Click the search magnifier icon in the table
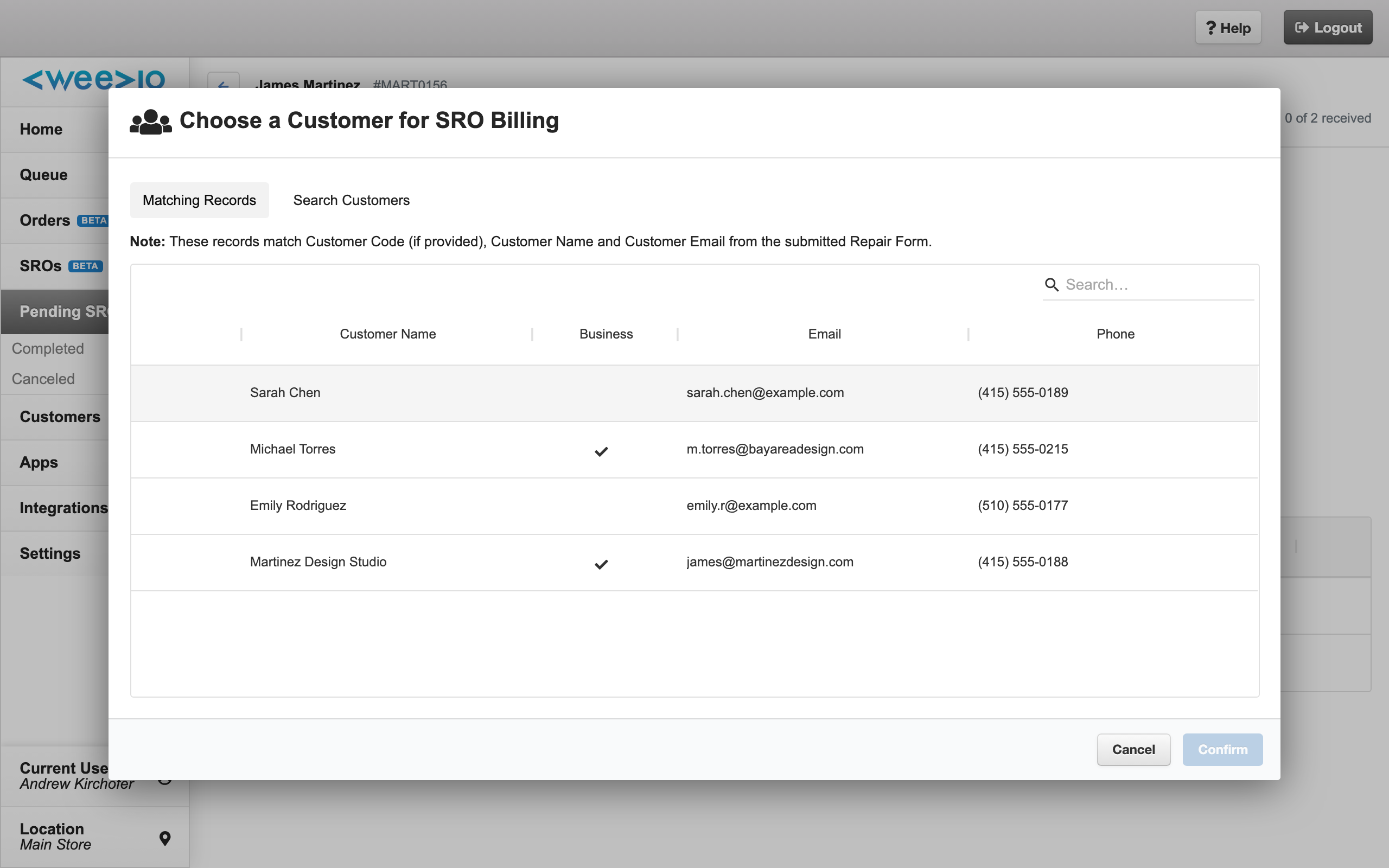Screen dimensions: 1389x868 click(1052, 284)
